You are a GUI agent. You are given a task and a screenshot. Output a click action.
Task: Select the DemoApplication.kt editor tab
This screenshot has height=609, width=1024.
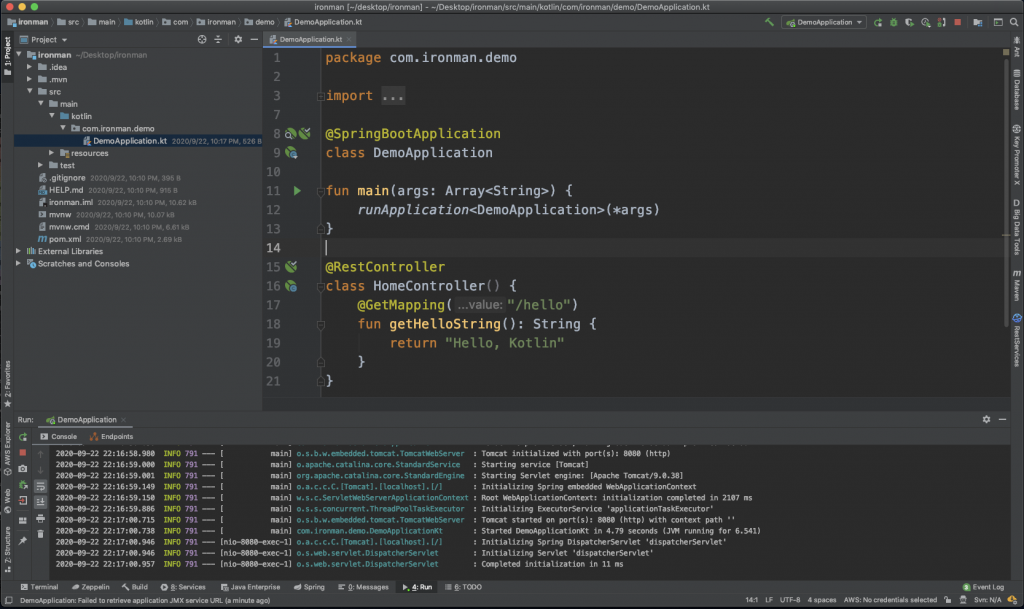pyautogui.click(x=310, y=40)
